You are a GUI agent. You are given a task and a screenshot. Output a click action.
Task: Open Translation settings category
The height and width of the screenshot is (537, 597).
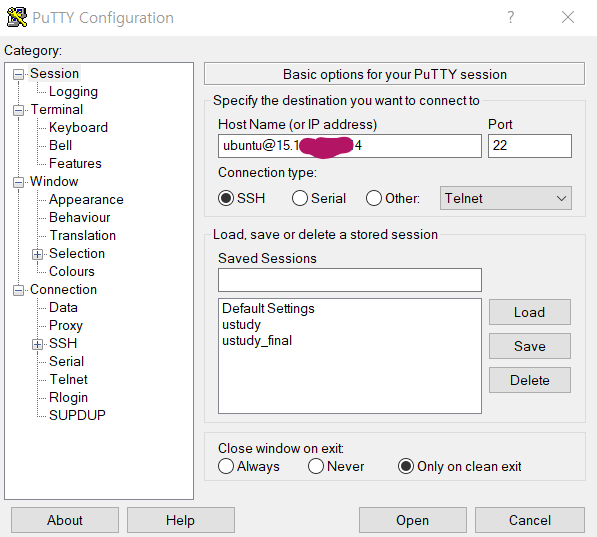[83, 235]
